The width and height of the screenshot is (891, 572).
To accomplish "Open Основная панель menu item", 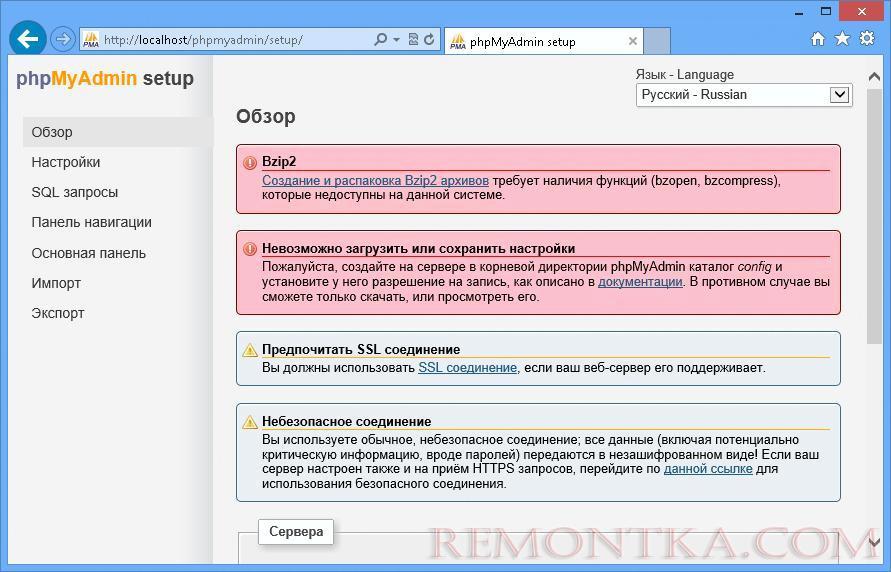I will pyautogui.click(x=89, y=253).
